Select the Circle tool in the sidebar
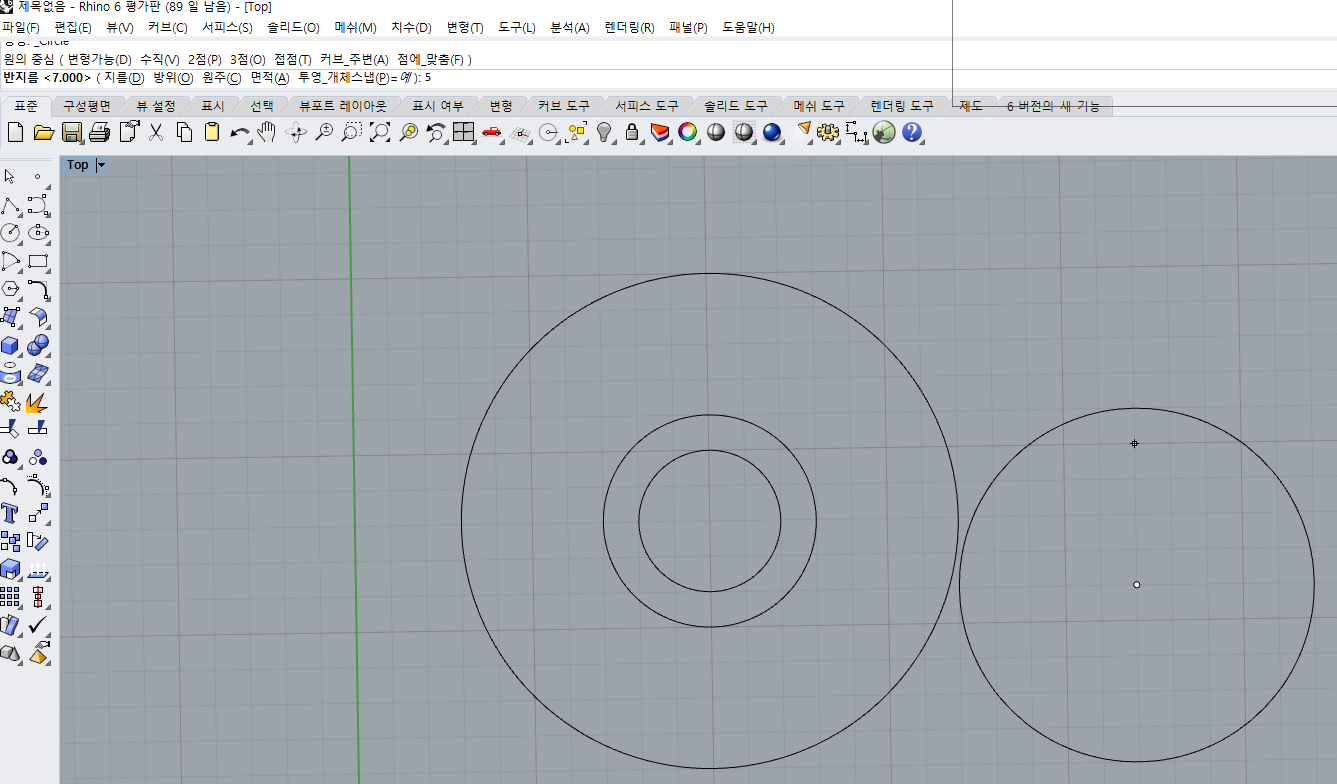This screenshot has height=784, width=1337. [x=10, y=233]
